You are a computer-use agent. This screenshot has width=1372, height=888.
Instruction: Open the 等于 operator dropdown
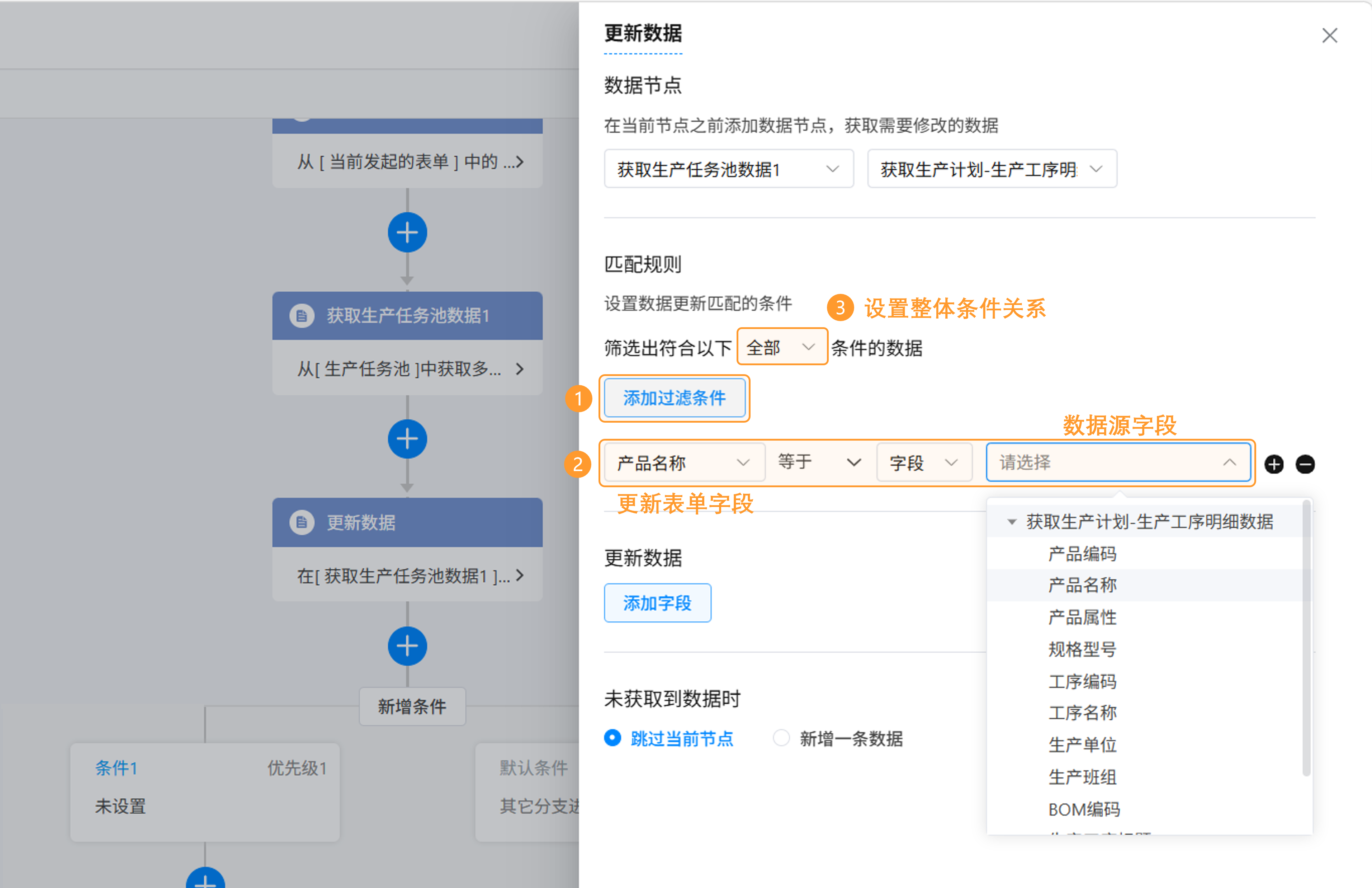coord(819,462)
